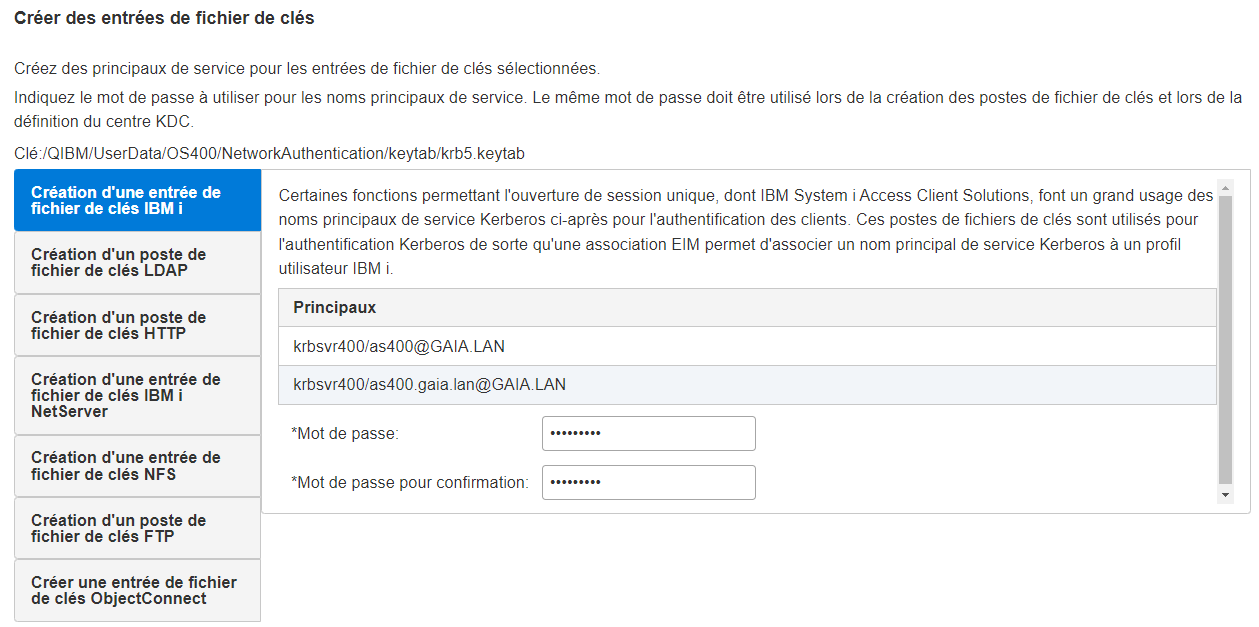
Task: Click the Principaux column header
Action: click(x=747, y=308)
